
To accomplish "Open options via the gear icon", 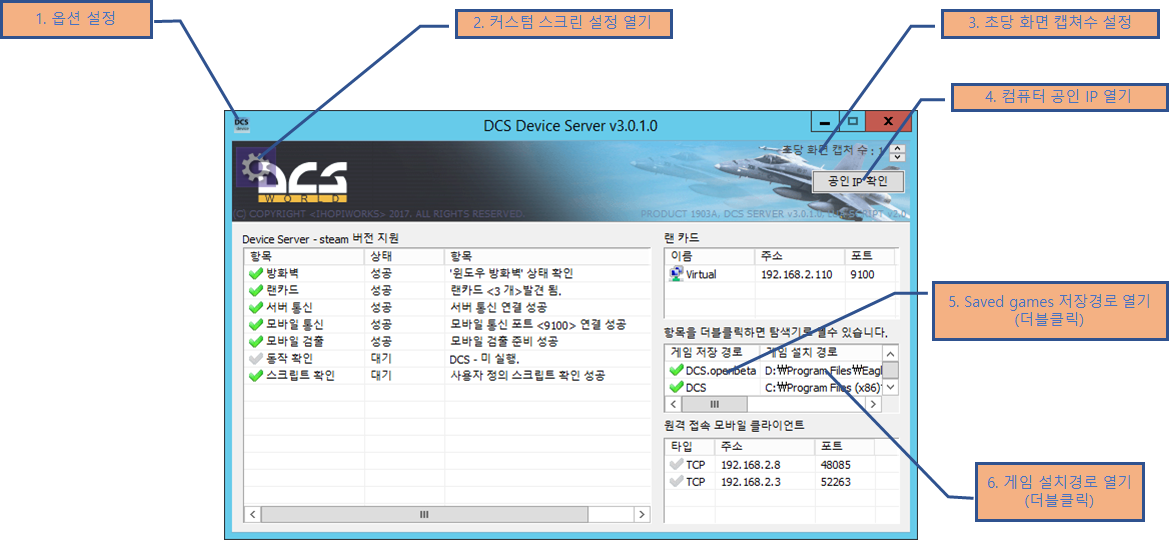I will tap(256, 166).
